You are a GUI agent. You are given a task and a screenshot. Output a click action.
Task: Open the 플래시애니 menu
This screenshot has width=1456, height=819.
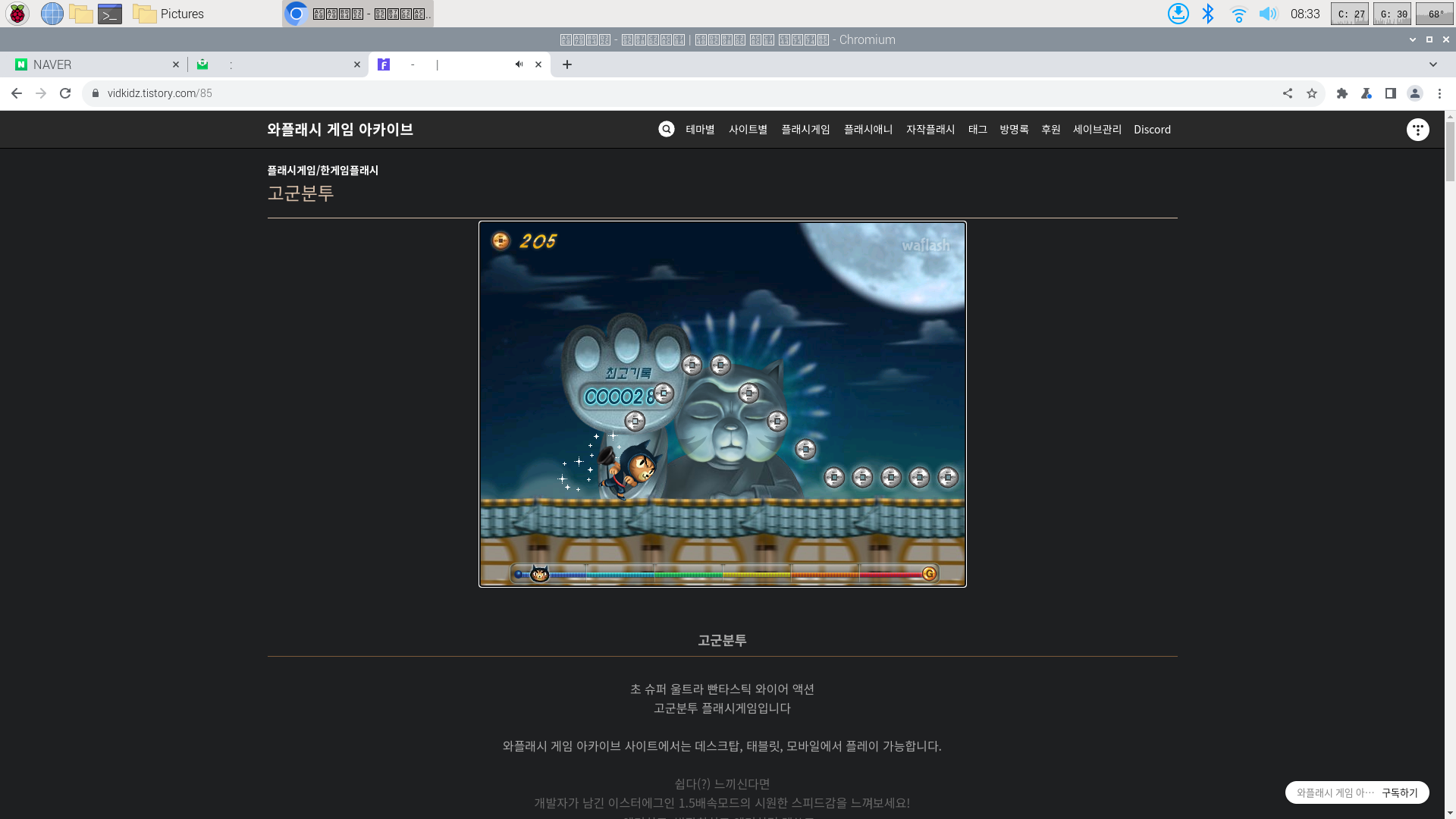[x=868, y=130]
